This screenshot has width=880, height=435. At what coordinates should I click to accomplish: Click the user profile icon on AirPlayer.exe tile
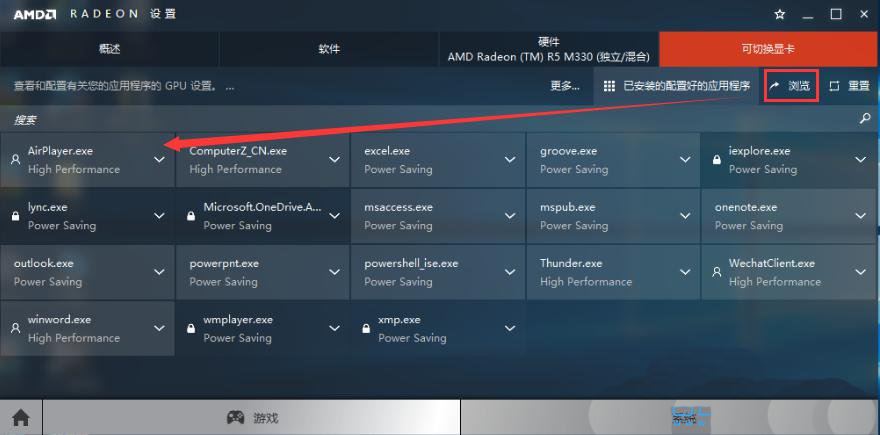pos(16,160)
